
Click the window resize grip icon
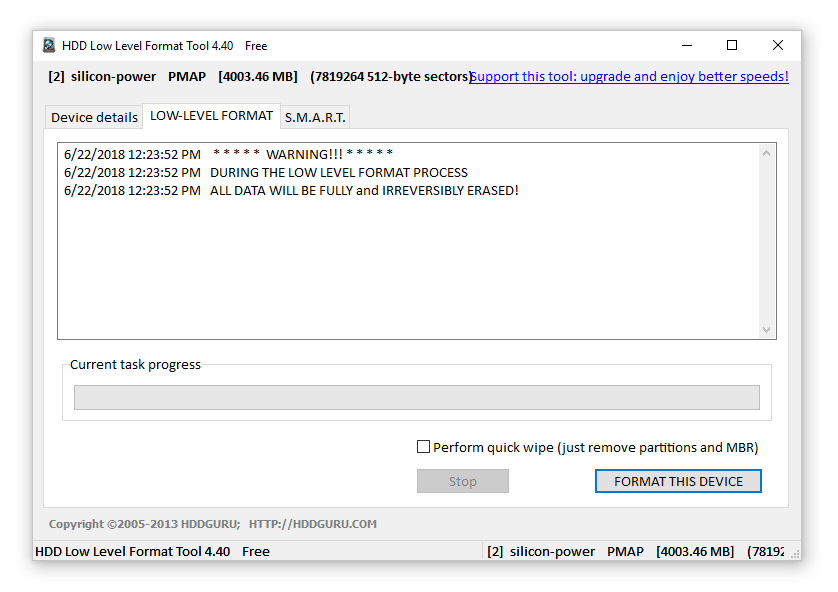795,555
